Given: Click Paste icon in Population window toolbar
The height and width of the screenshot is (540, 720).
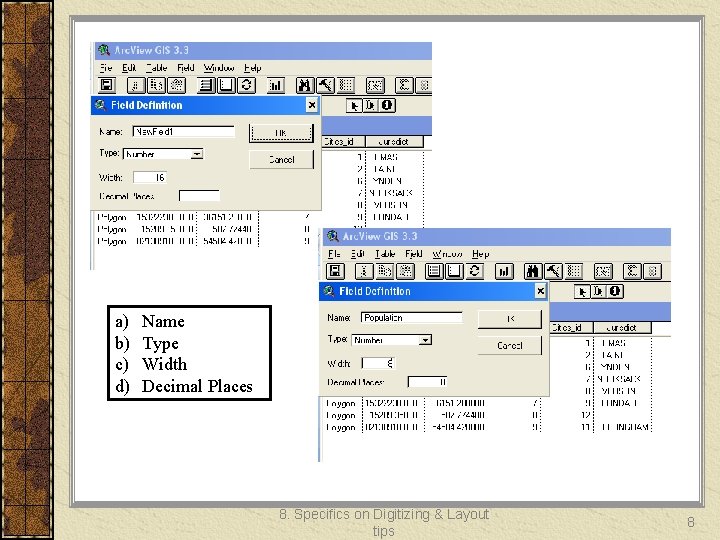Looking at the screenshot, I should pyautogui.click(x=405, y=271).
